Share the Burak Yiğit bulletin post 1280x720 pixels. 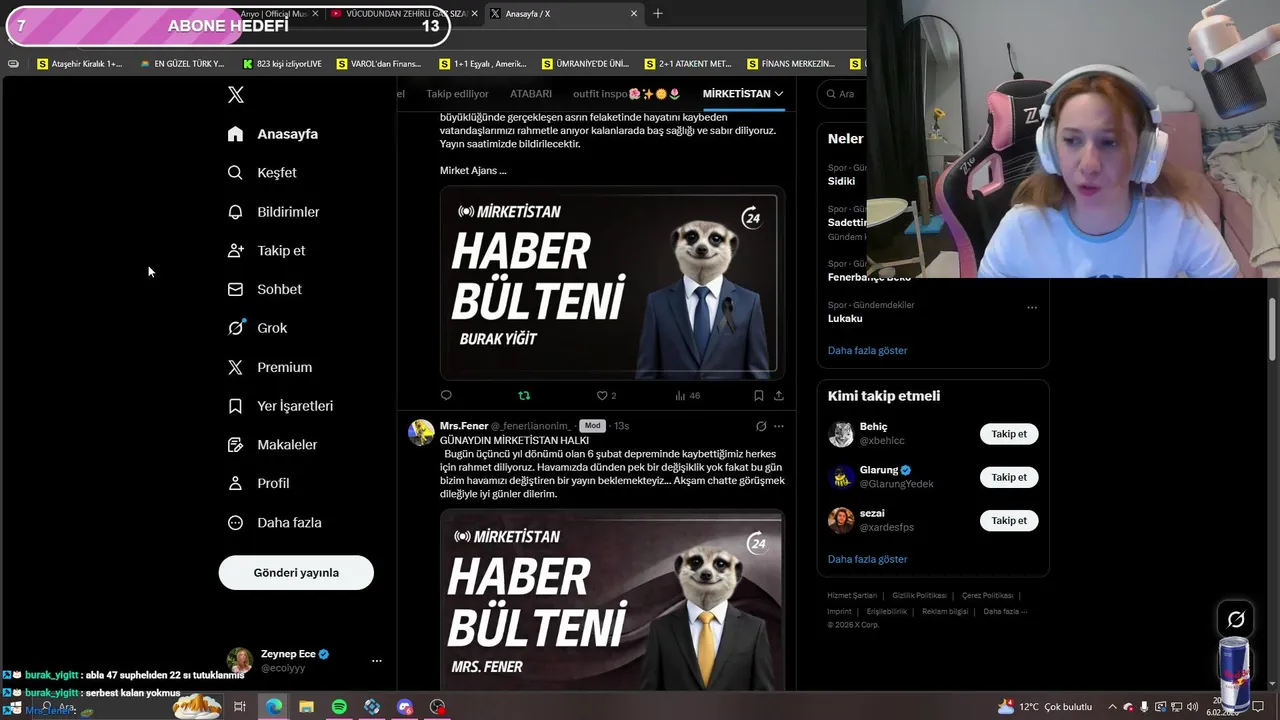[778, 396]
